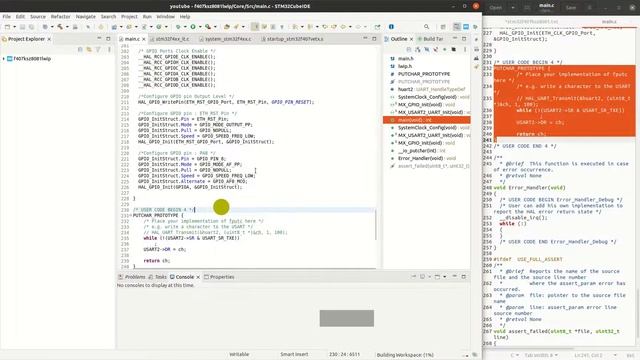Open the Refactor menu
This screenshot has width=640, height=360.
pos(60,17)
